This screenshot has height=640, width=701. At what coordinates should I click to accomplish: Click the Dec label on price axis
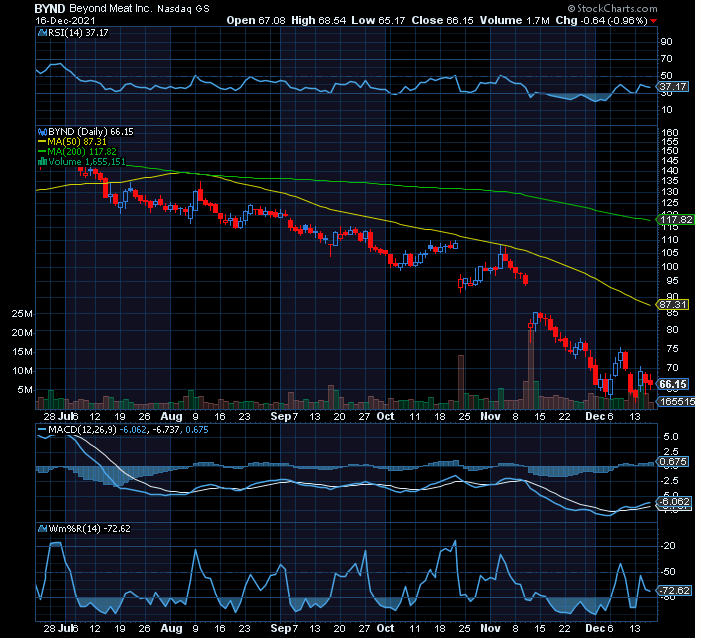(x=595, y=416)
